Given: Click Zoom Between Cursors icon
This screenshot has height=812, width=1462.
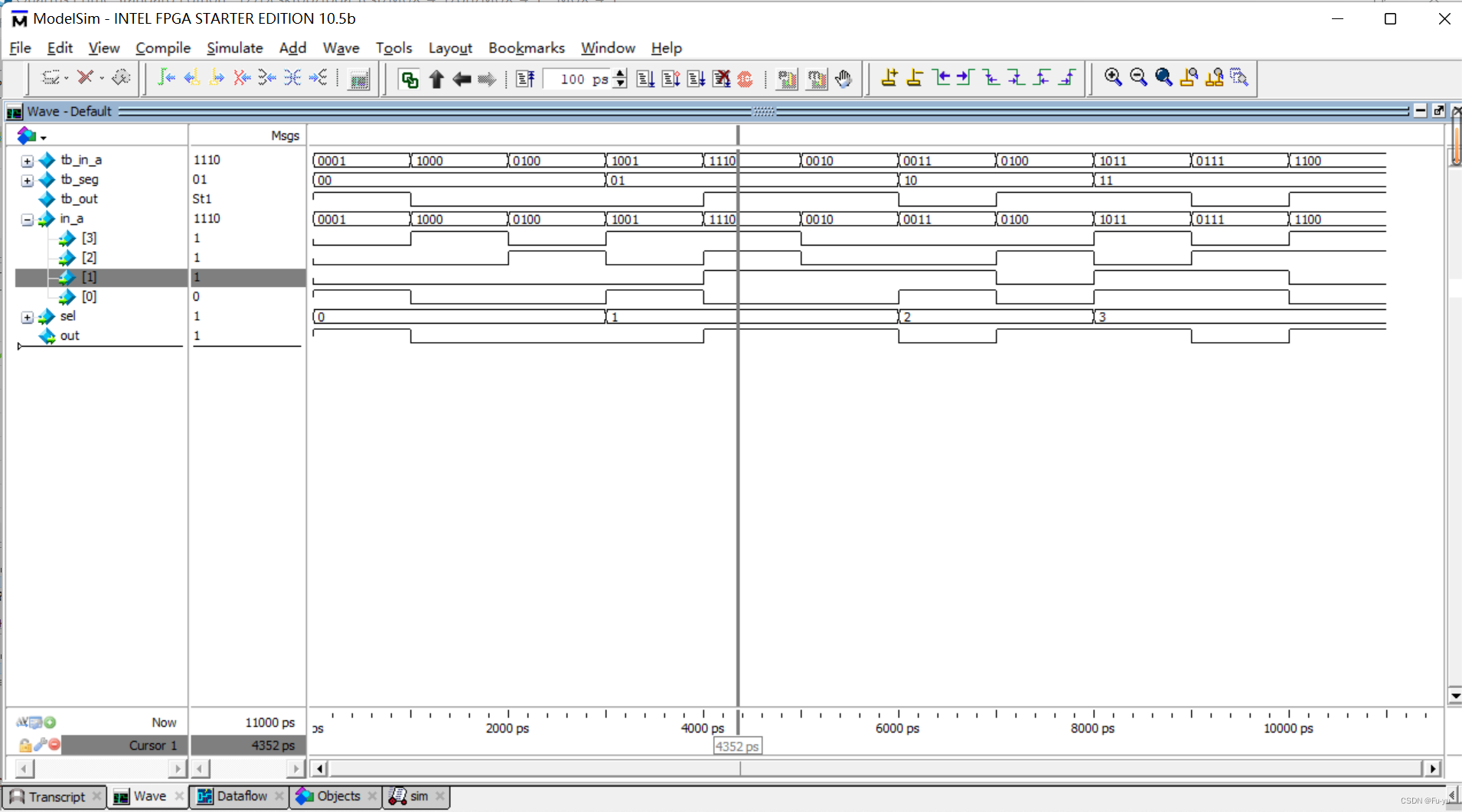Looking at the screenshot, I should (x=1214, y=77).
